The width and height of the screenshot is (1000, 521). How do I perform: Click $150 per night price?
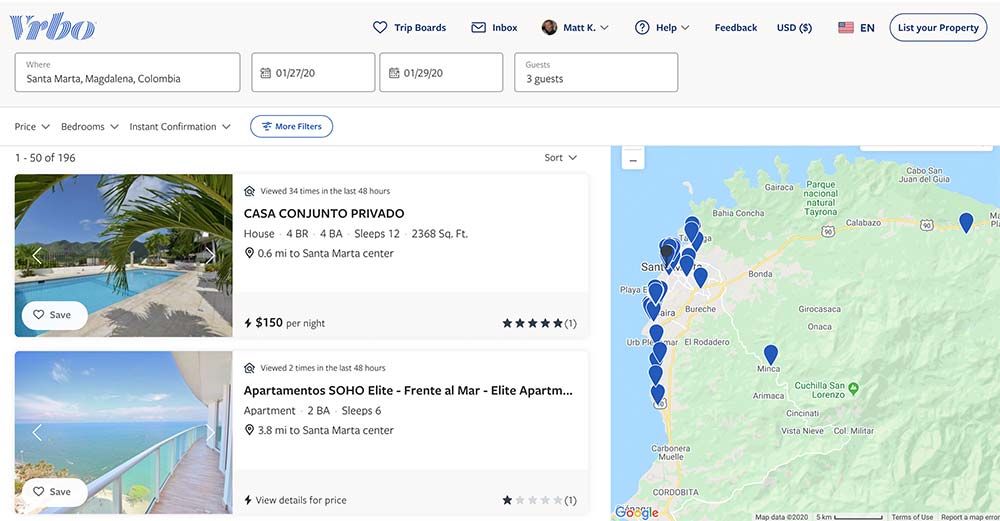pyautogui.click(x=290, y=323)
